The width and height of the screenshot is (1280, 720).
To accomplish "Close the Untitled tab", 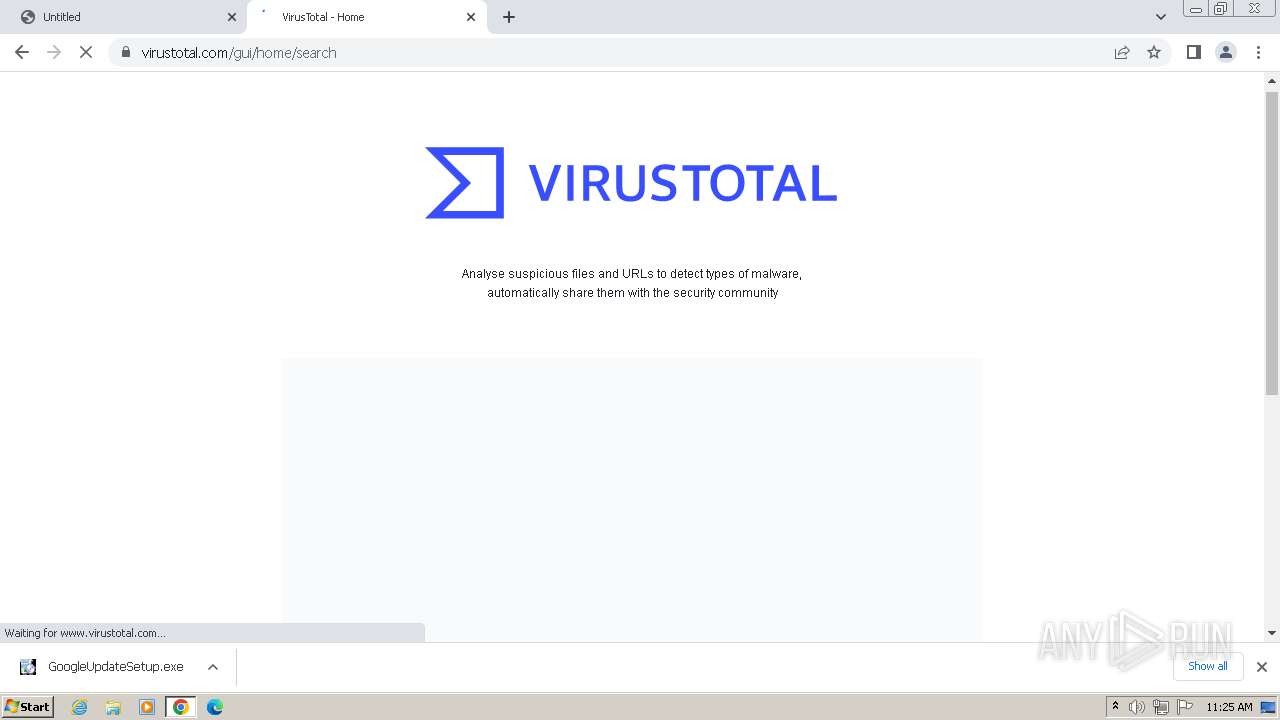I will coord(232,17).
